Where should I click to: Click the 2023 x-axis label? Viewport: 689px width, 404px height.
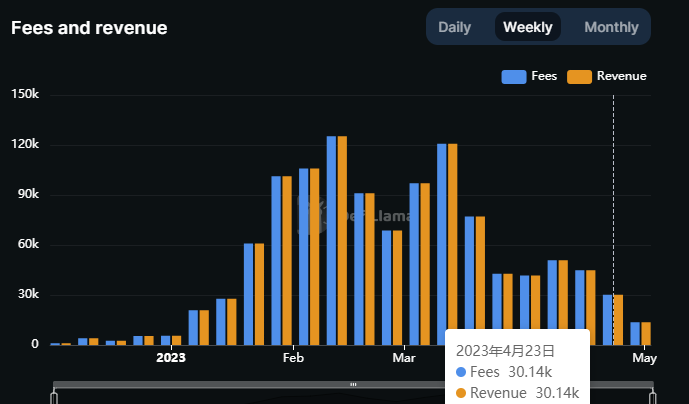coord(171,358)
